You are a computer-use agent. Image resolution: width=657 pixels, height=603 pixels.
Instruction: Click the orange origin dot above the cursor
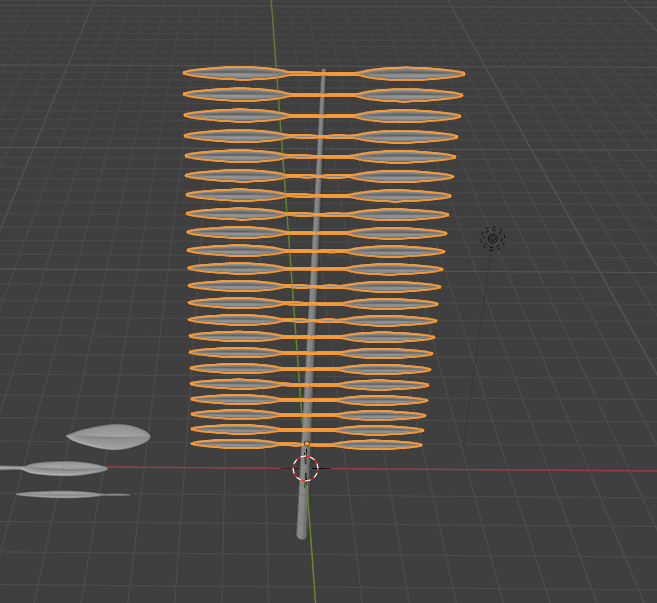click(307, 444)
